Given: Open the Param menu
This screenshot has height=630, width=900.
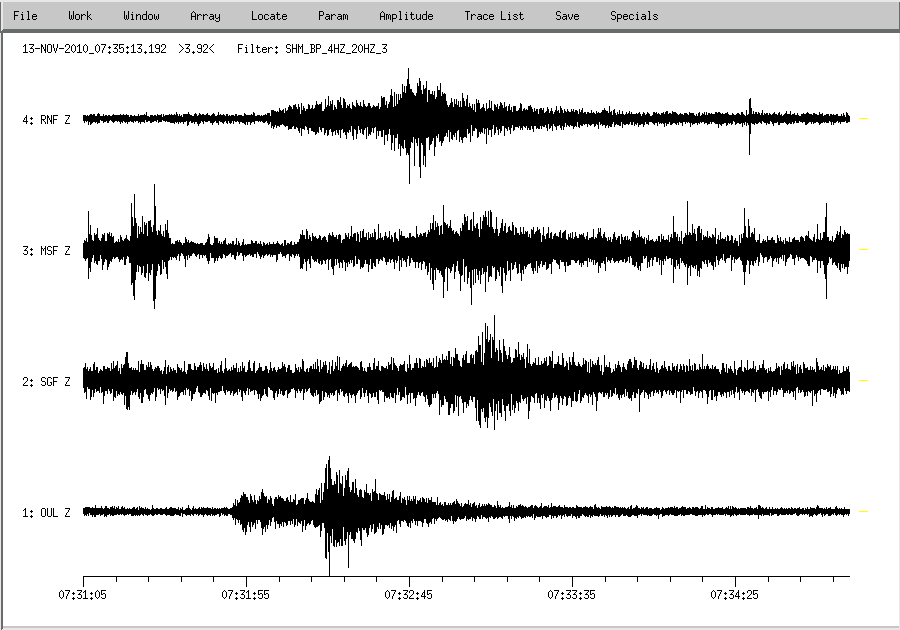Looking at the screenshot, I should point(333,16).
